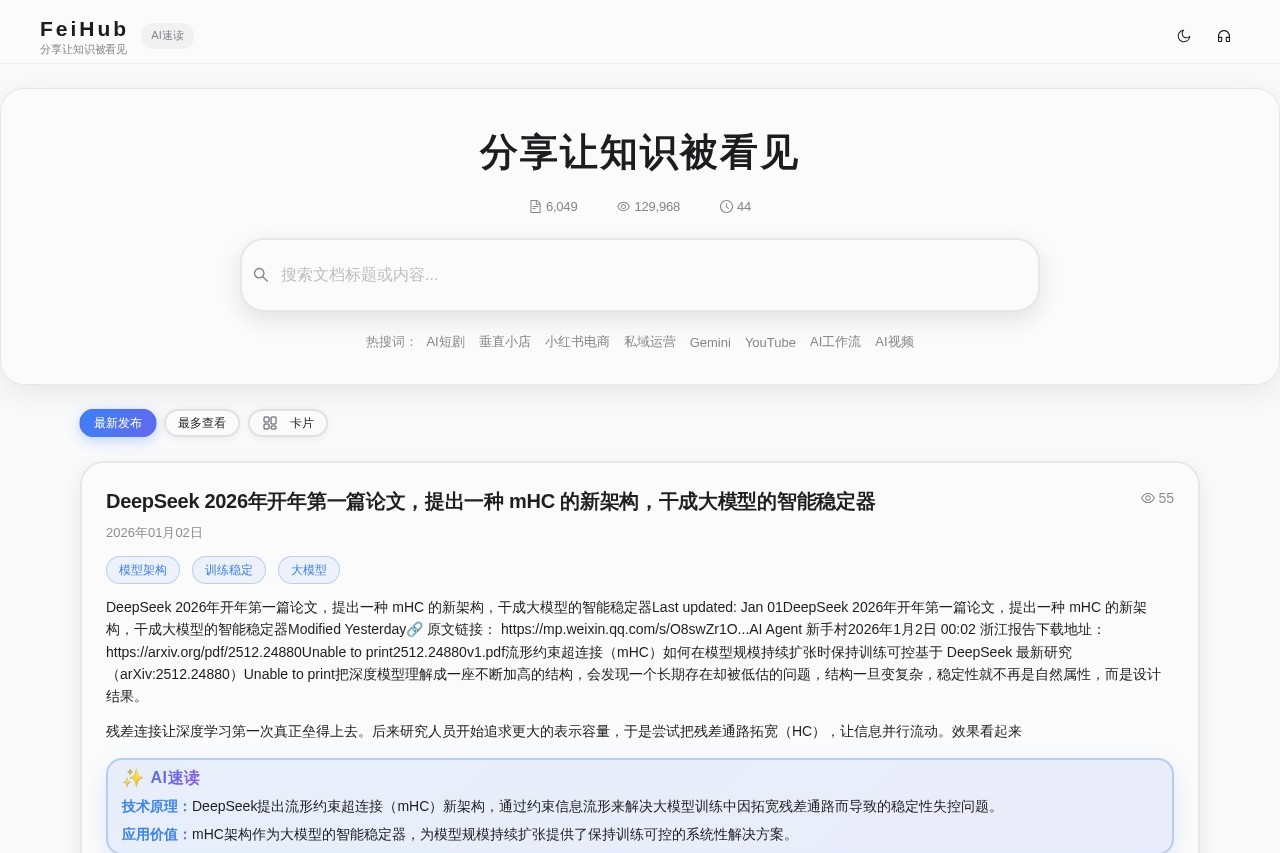This screenshot has height=853, width=1280.
Task: Click the clock icon beside 44
Action: click(726, 207)
